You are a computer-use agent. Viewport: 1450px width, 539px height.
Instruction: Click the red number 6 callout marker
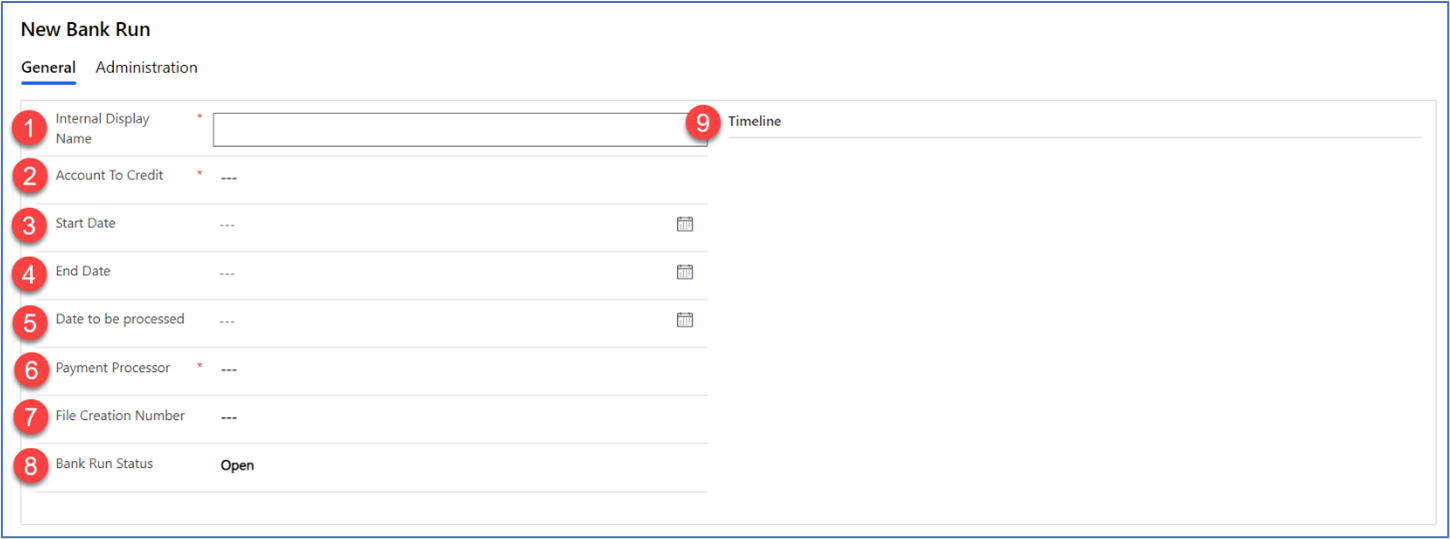point(31,370)
